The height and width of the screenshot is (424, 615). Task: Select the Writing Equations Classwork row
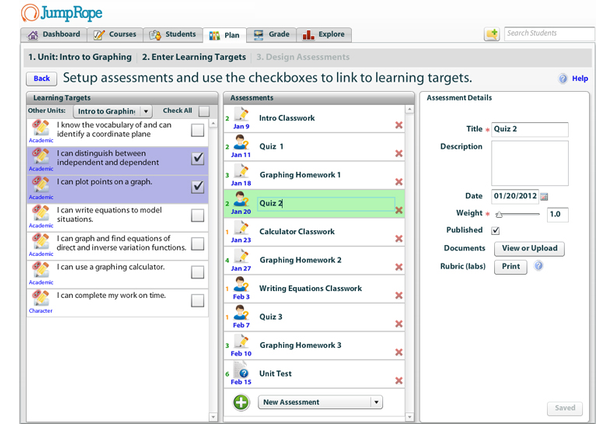pyautogui.click(x=314, y=289)
